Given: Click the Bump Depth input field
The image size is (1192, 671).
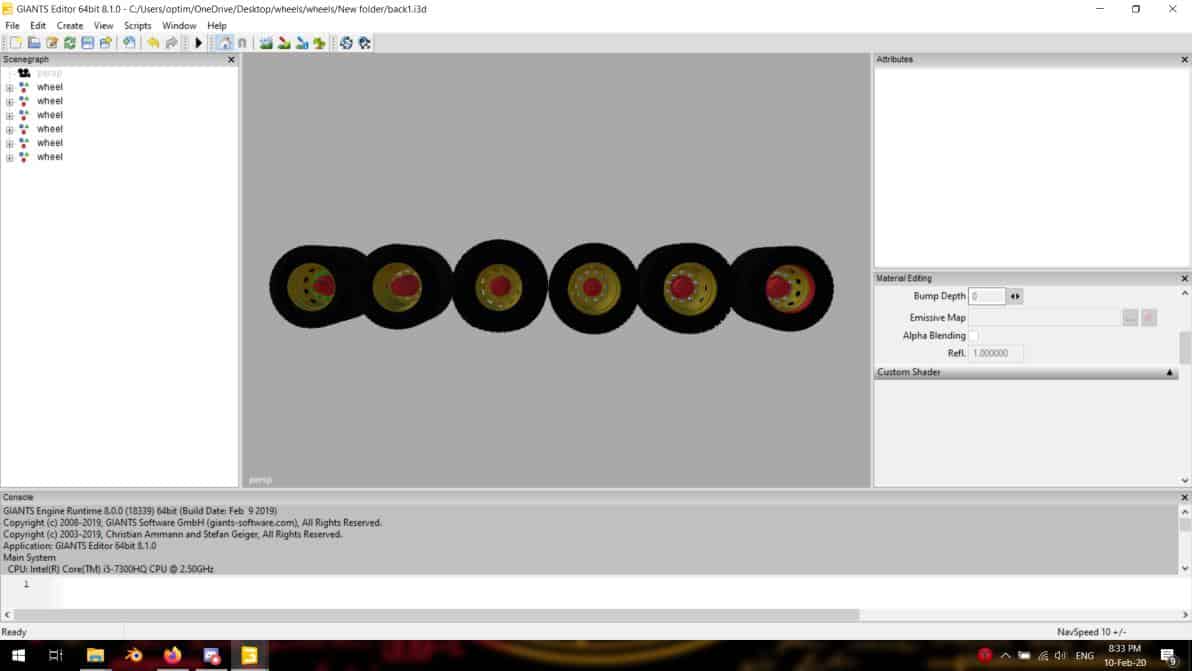Looking at the screenshot, I should tap(987, 297).
